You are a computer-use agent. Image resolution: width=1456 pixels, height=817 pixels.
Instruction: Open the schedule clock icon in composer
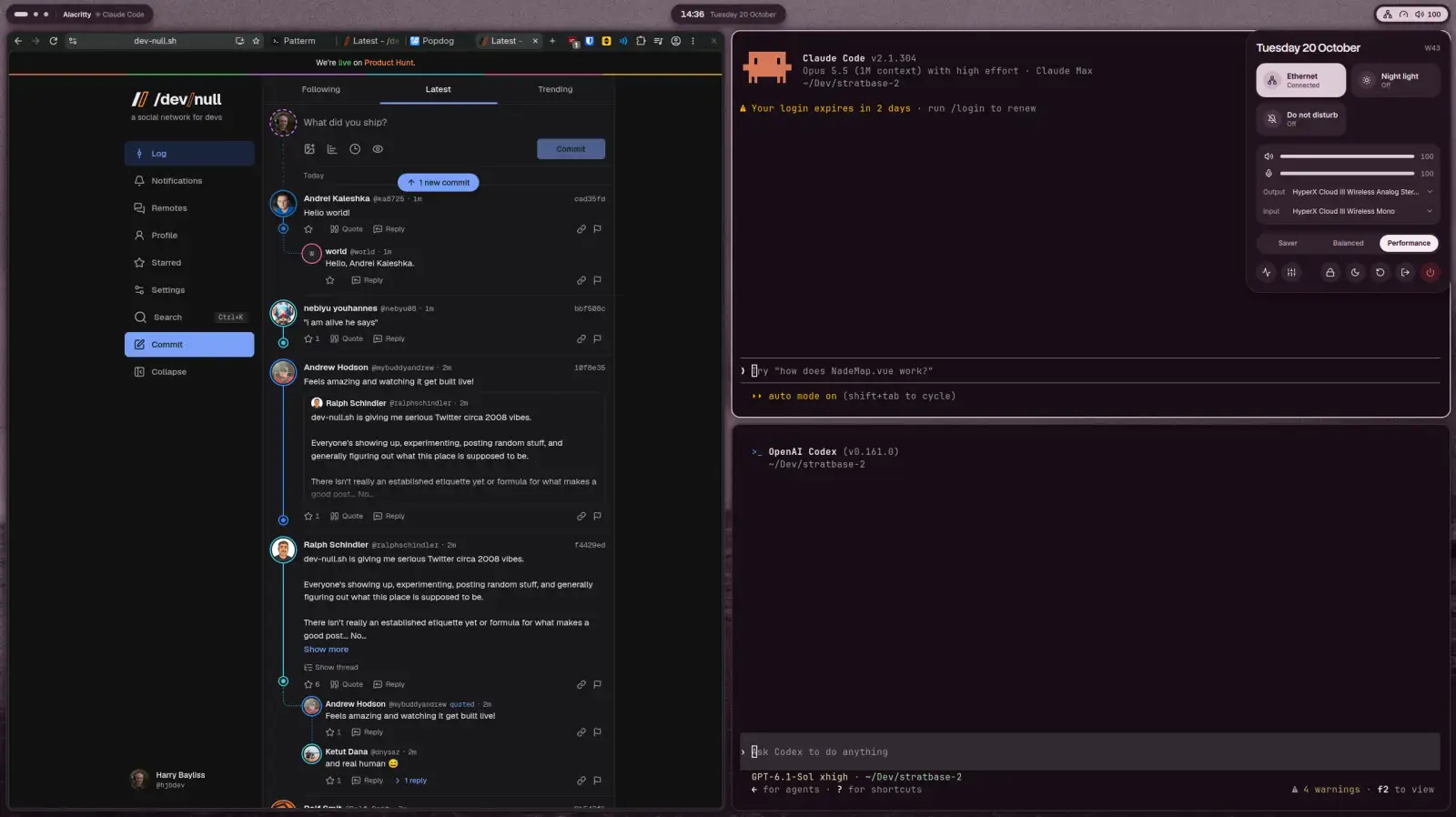[355, 149]
